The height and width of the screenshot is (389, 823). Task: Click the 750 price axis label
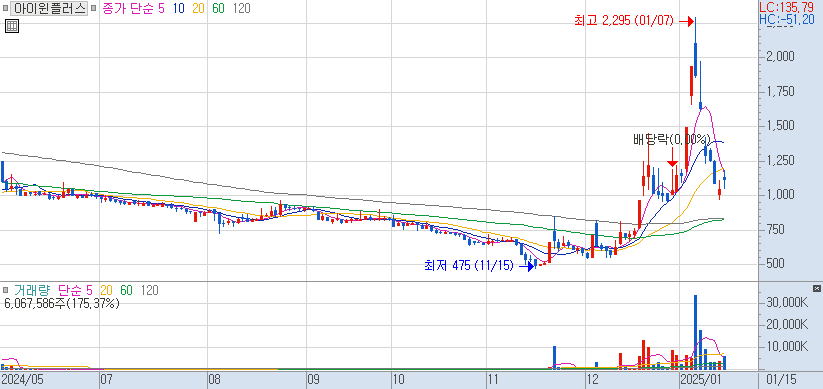(x=776, y=229)
